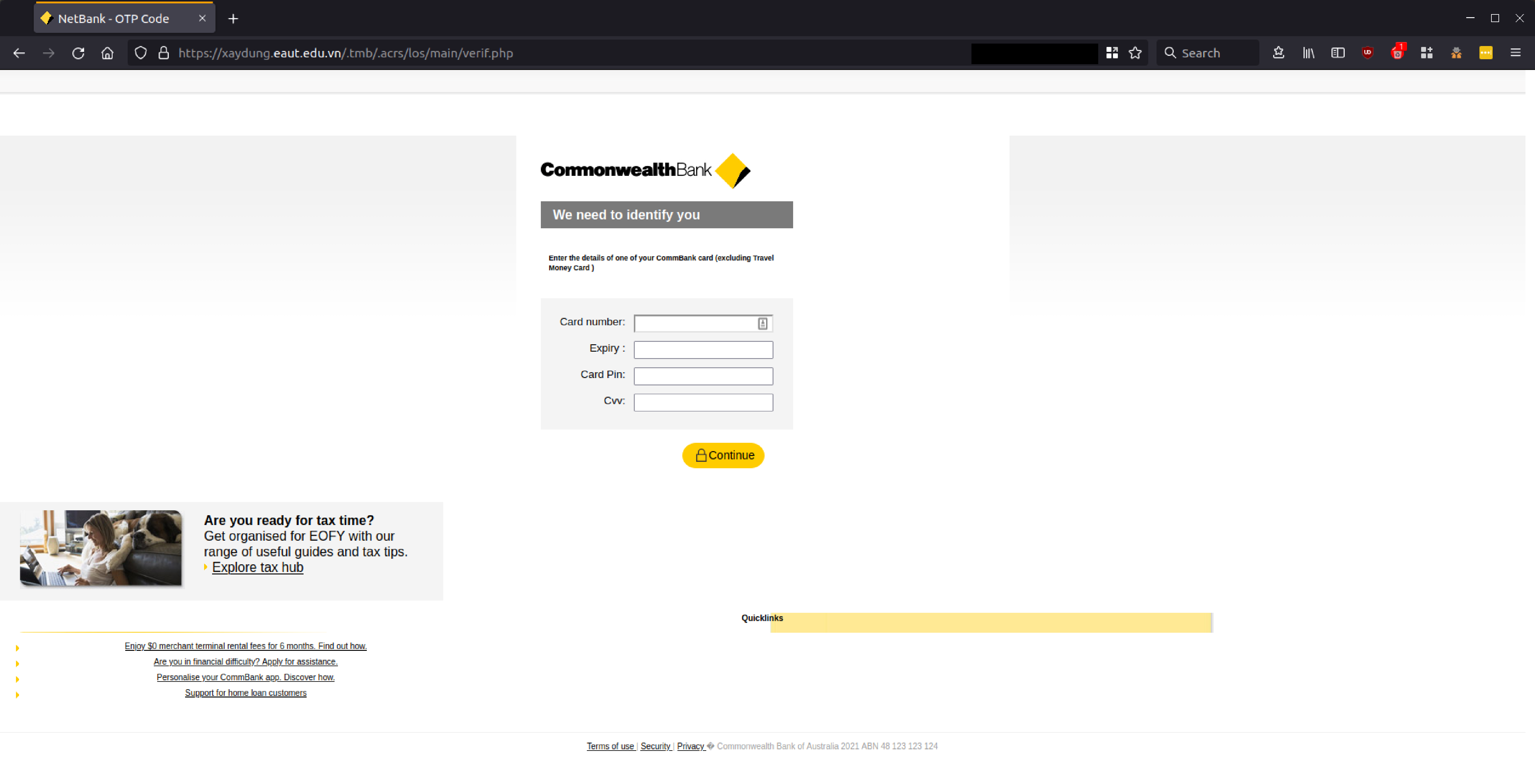The width and height of the screenshot is (1535, 784).
Task: Close the NetBank - OTP Code tab
Action: 203,18
